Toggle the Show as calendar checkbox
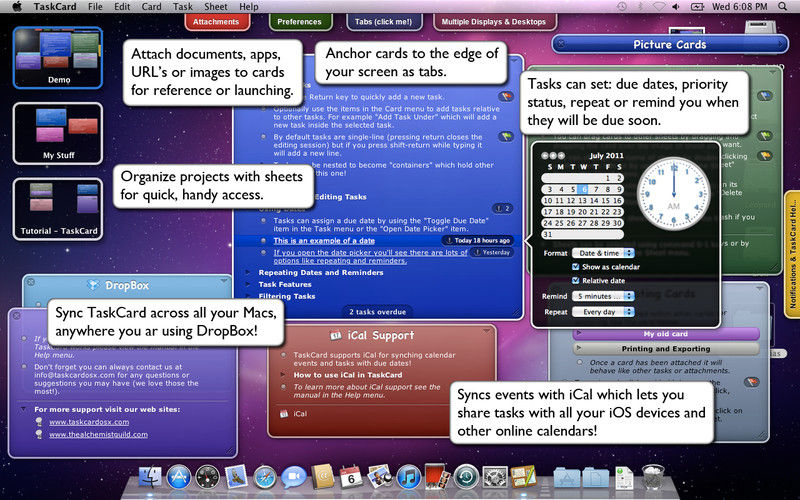Image resolution: width=800 pixels, height=500 pixels. pyautogui.click(x=576, y=267)
